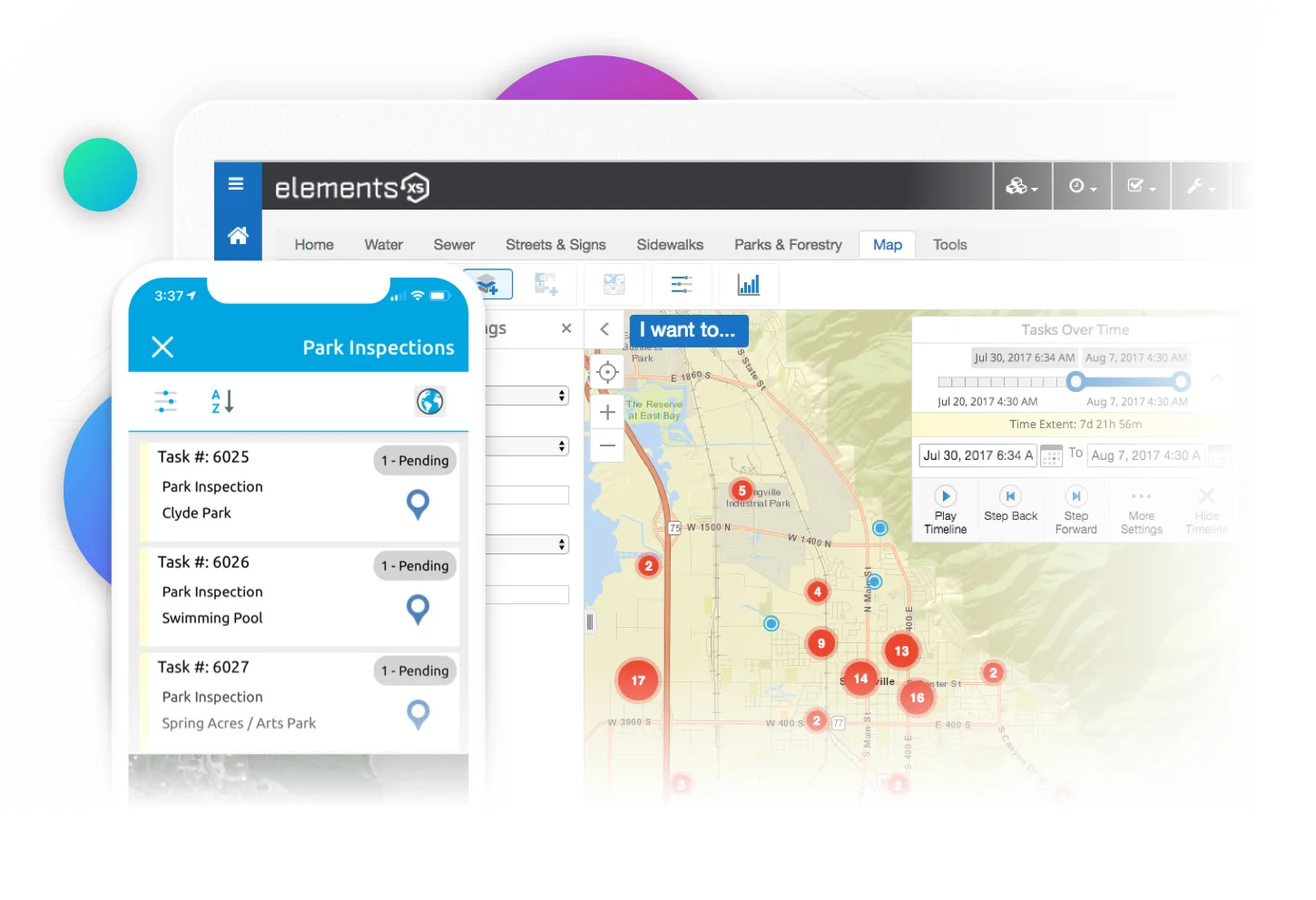The width and height of the screenshot is (1316, 900).
Task: Open the clock history dropdown in the header
Action: click(x=1082, y=186)
